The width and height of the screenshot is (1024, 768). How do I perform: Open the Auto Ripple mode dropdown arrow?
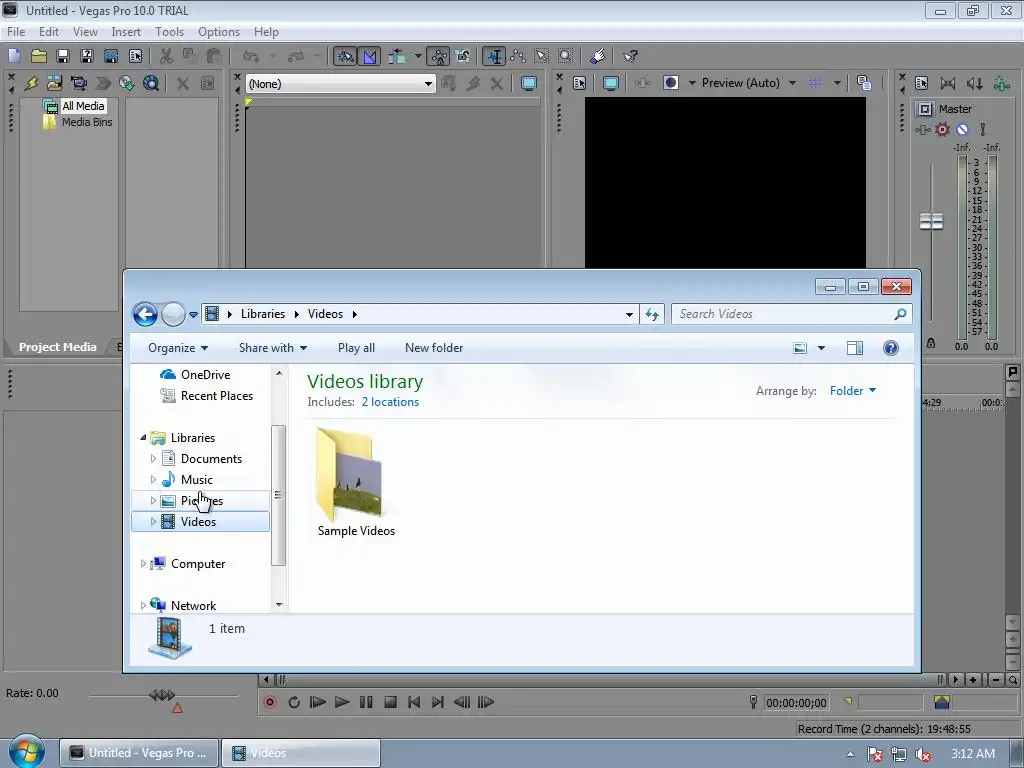coord(417,56)
